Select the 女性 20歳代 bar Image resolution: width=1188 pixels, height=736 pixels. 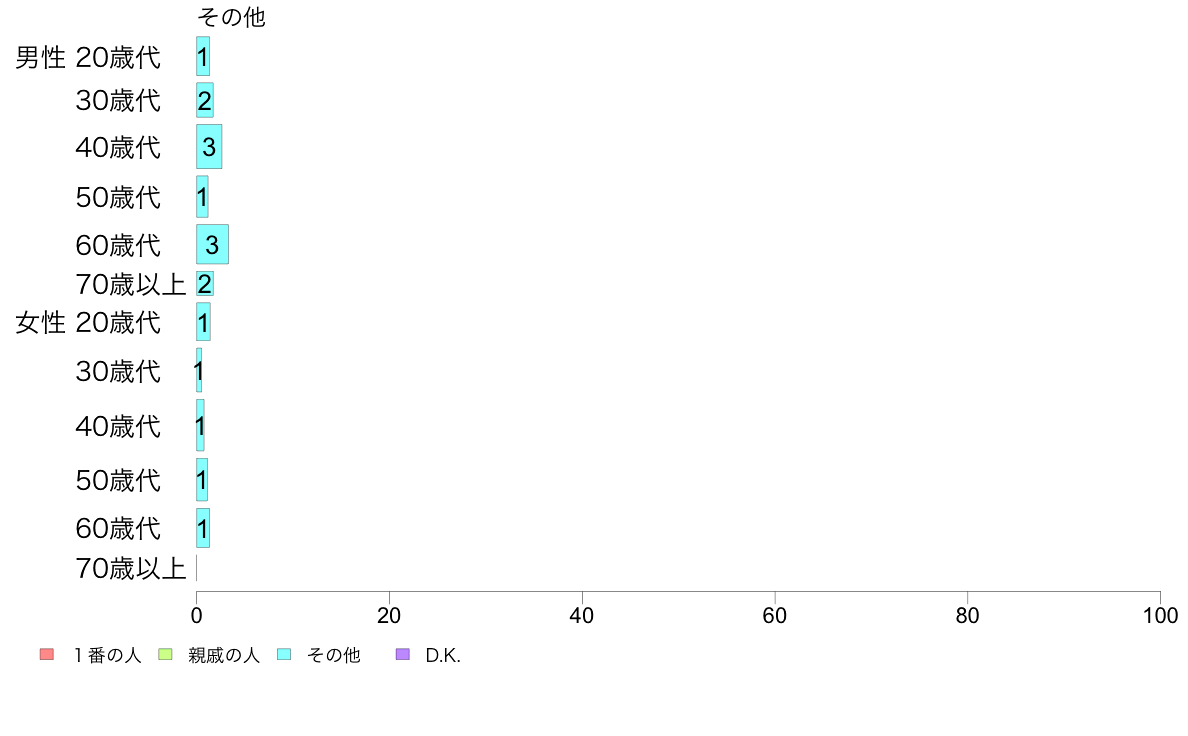203,321
